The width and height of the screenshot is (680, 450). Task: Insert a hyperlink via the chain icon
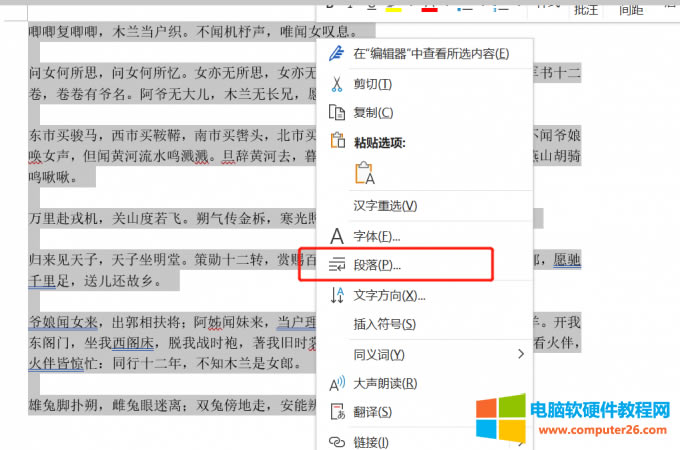(x=337, y=442)
